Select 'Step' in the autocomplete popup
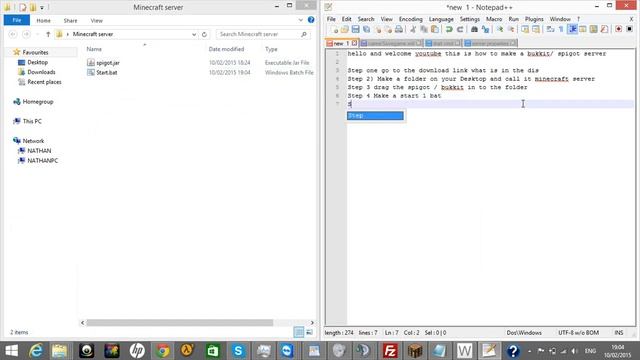Image resolution: width=640 pixels, height=360 pixels. pos(375,116)
